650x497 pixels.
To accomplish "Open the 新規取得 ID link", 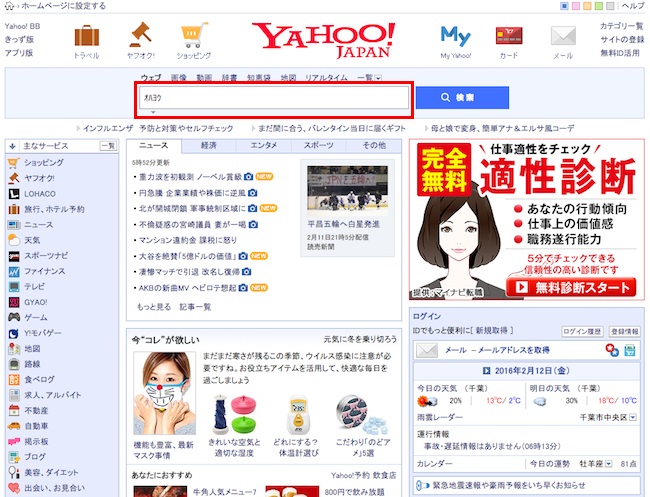I will click(x=491, y=330).
